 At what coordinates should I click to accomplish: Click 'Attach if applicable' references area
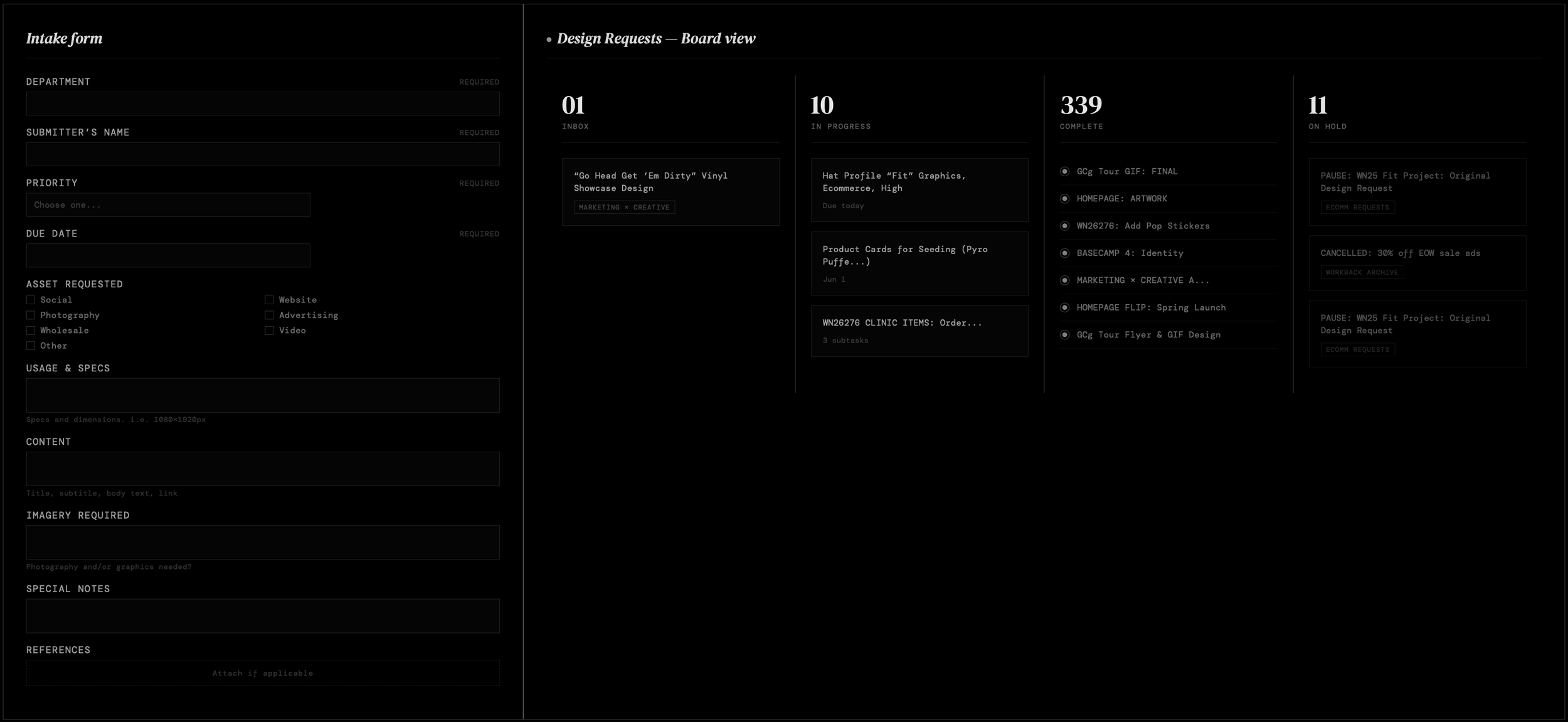coord(262,673)
